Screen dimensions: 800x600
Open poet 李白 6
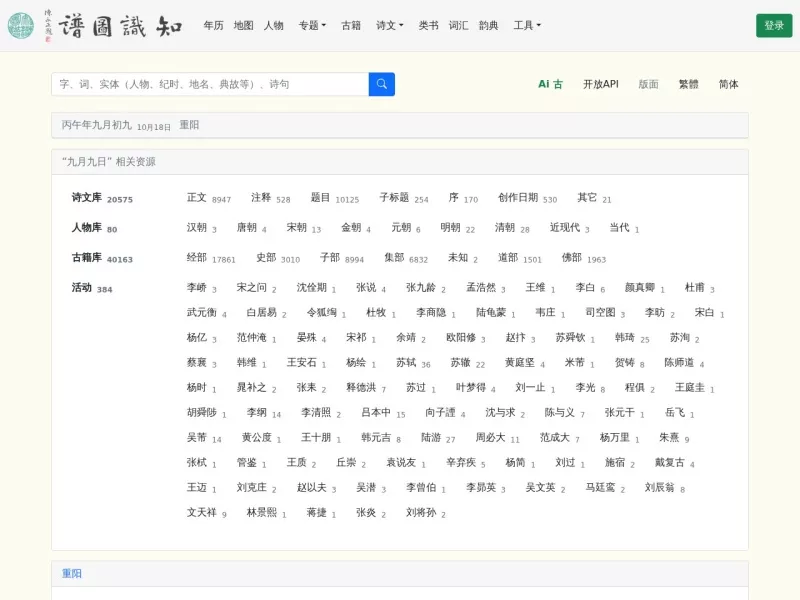(590, 288)
